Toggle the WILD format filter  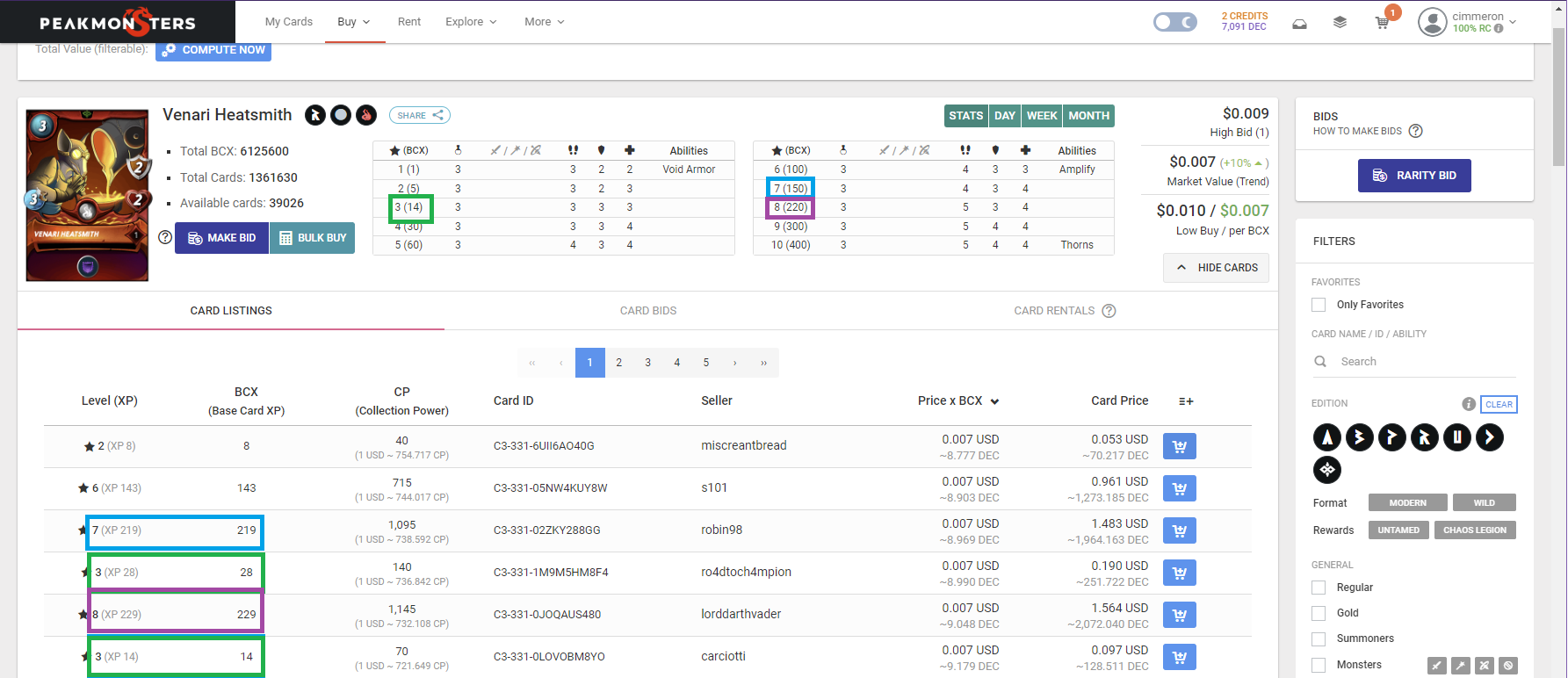[x=1485, y=503]
